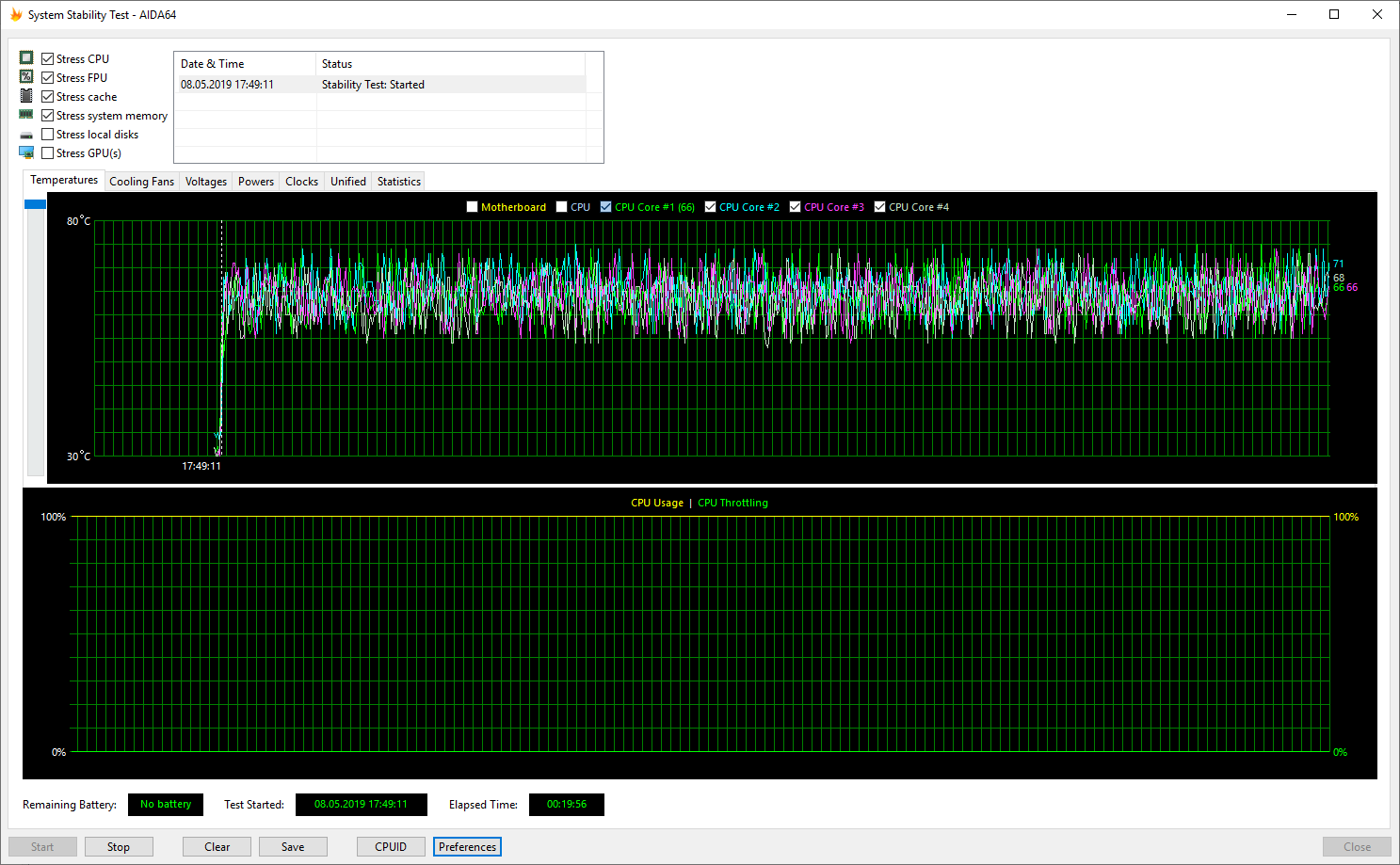Stop the running stability test
The image size is (1400, 865).
[119, 847]
